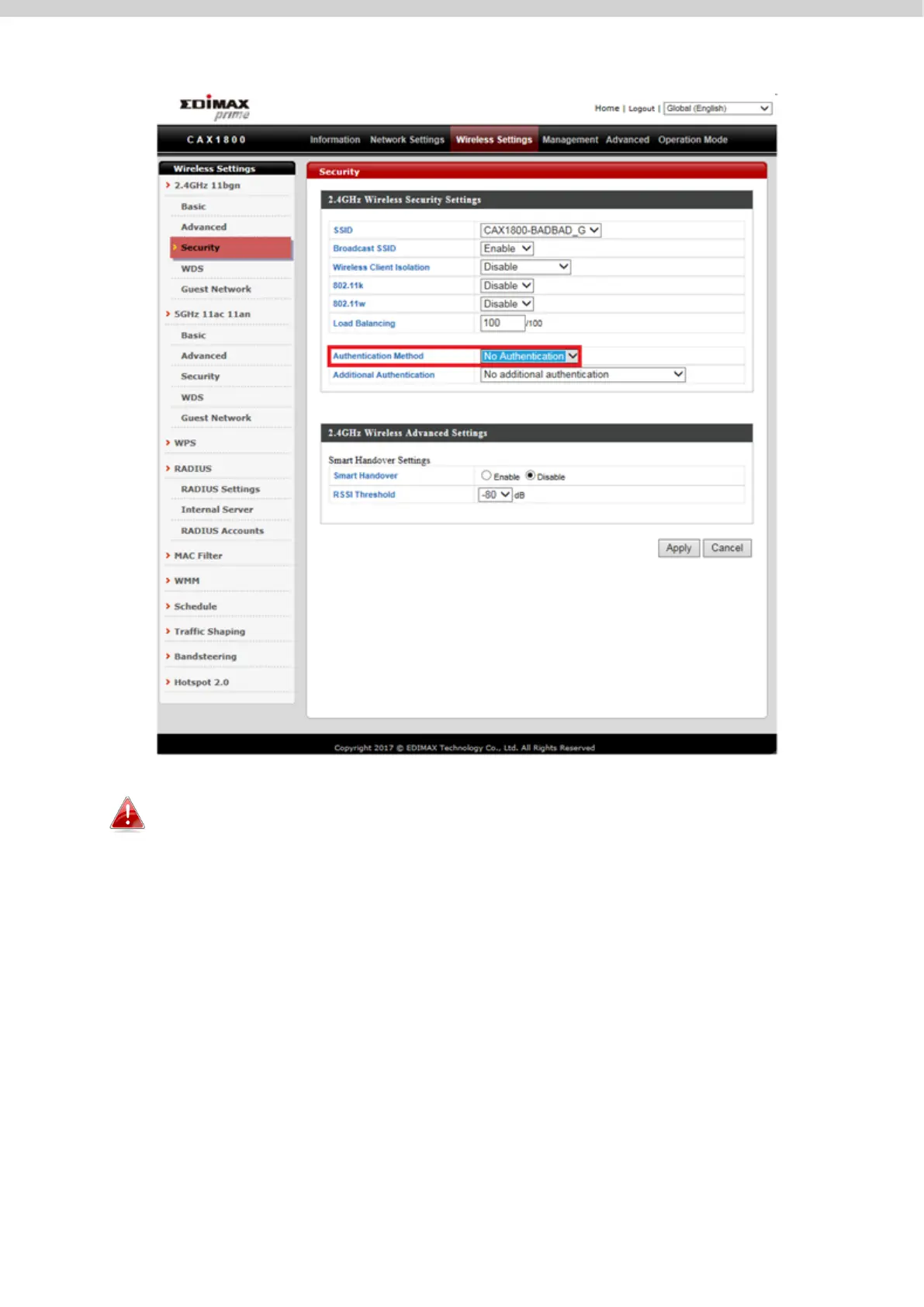Open RADIUS Accounts in sidebar
This screenshot has width=924, height=1307.
(223, 531)
